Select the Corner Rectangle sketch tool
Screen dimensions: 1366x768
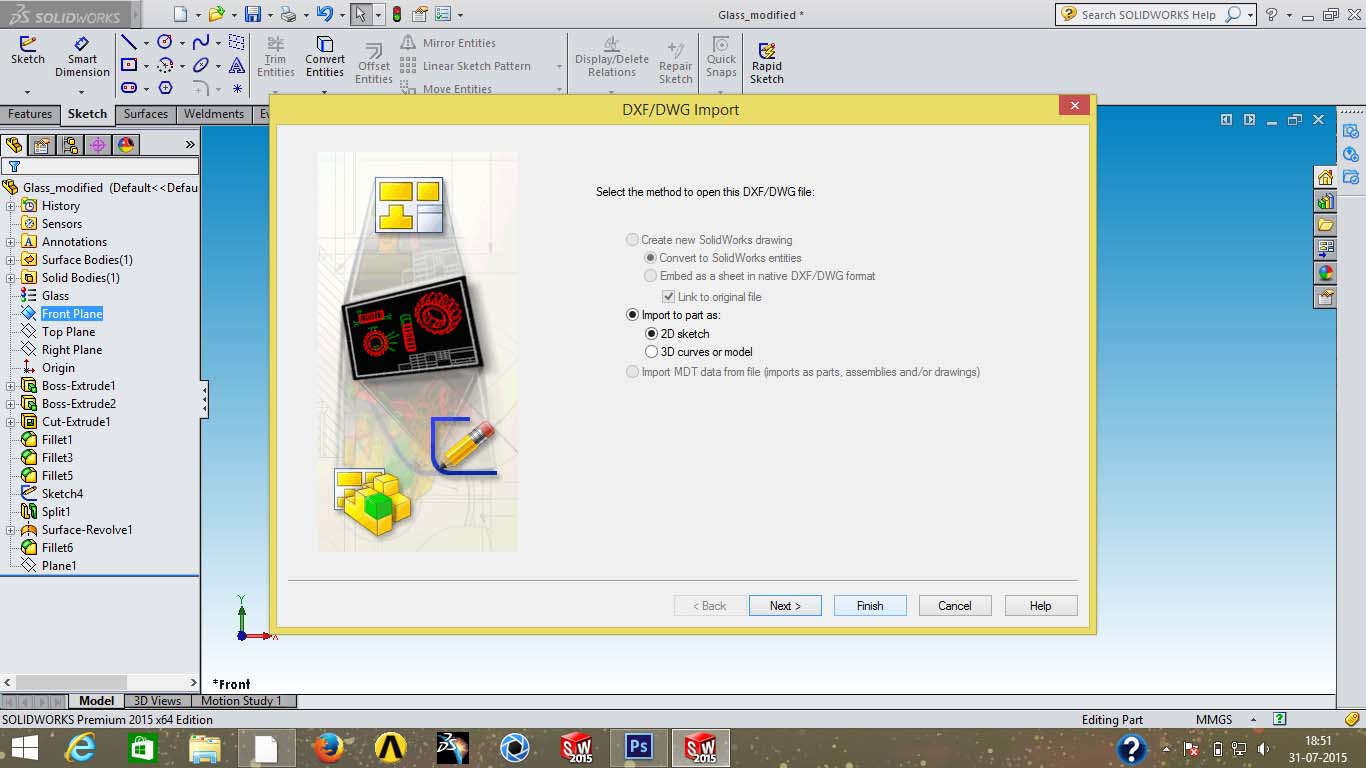point(129,65)
